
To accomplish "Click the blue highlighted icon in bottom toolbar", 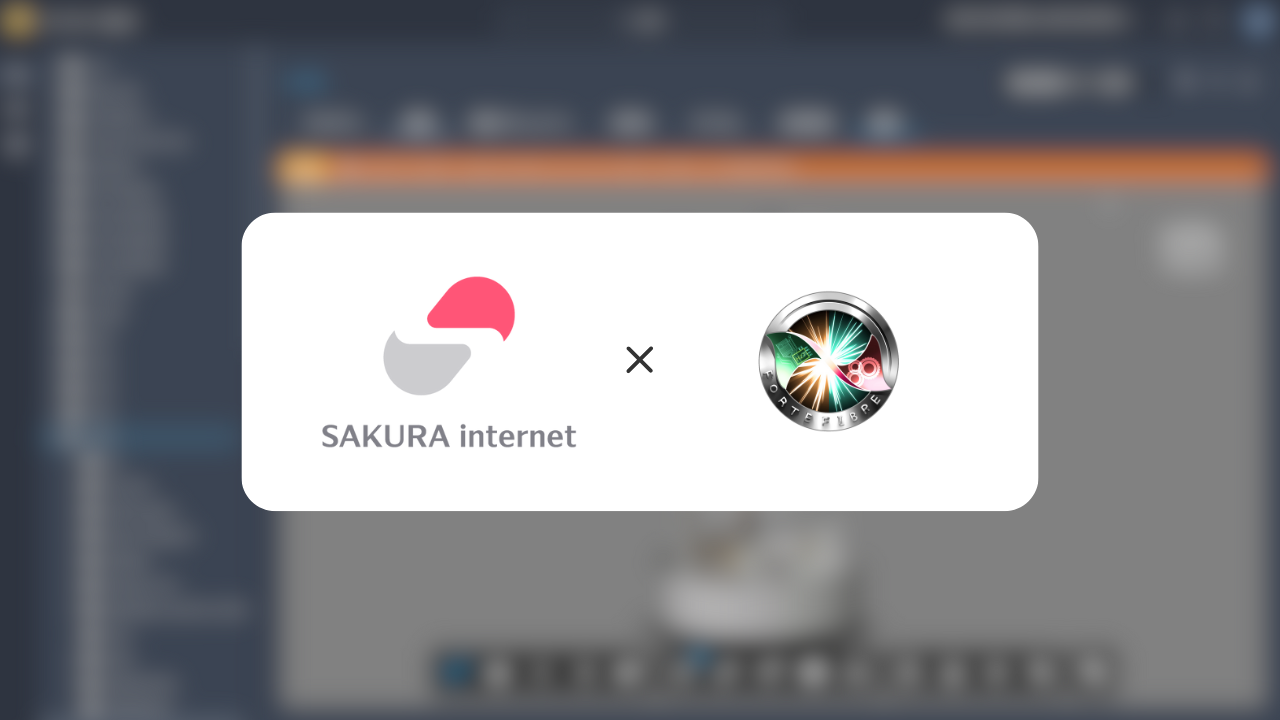I will click(x=456, y=672).
